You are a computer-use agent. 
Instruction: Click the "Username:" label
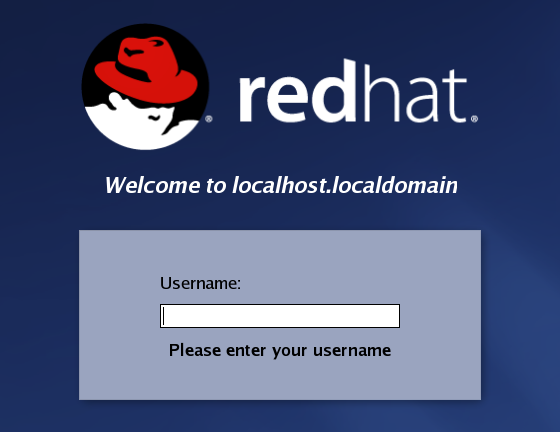200,283
